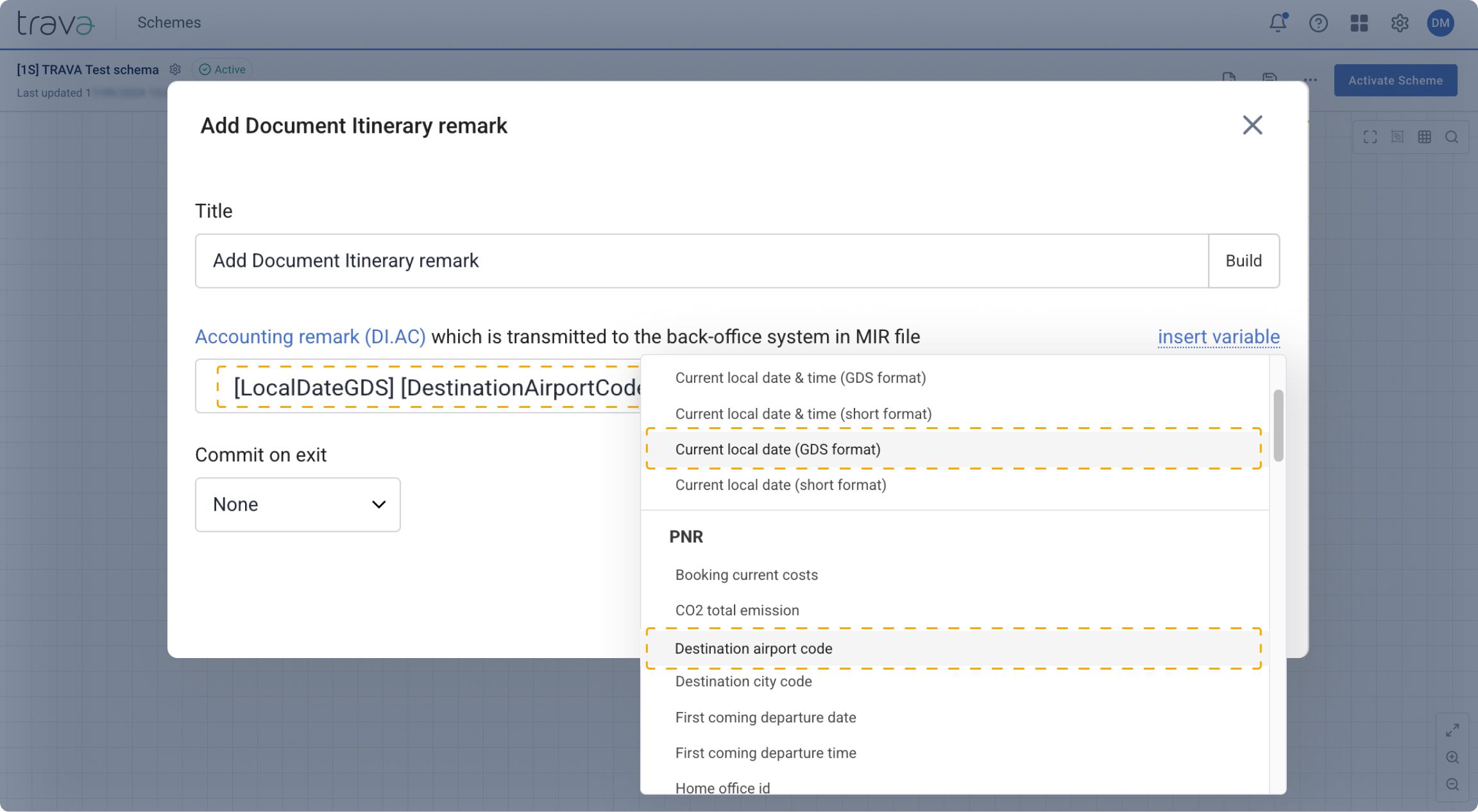The height and width of the screenshot is (812, 1478).
Task: Zoom in on the scheme canvas
Action: (1453, 756)
